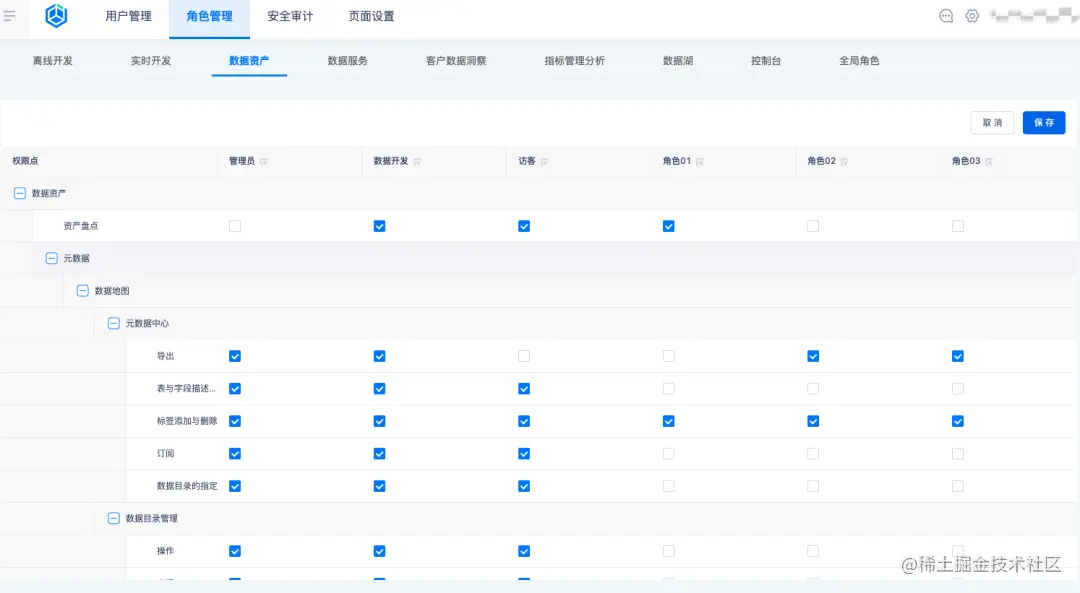Screen dimensions: 1080x593
Task: Click the edit icon next to 访客 header
Action: pyautogui.click(x=544, y=161)
